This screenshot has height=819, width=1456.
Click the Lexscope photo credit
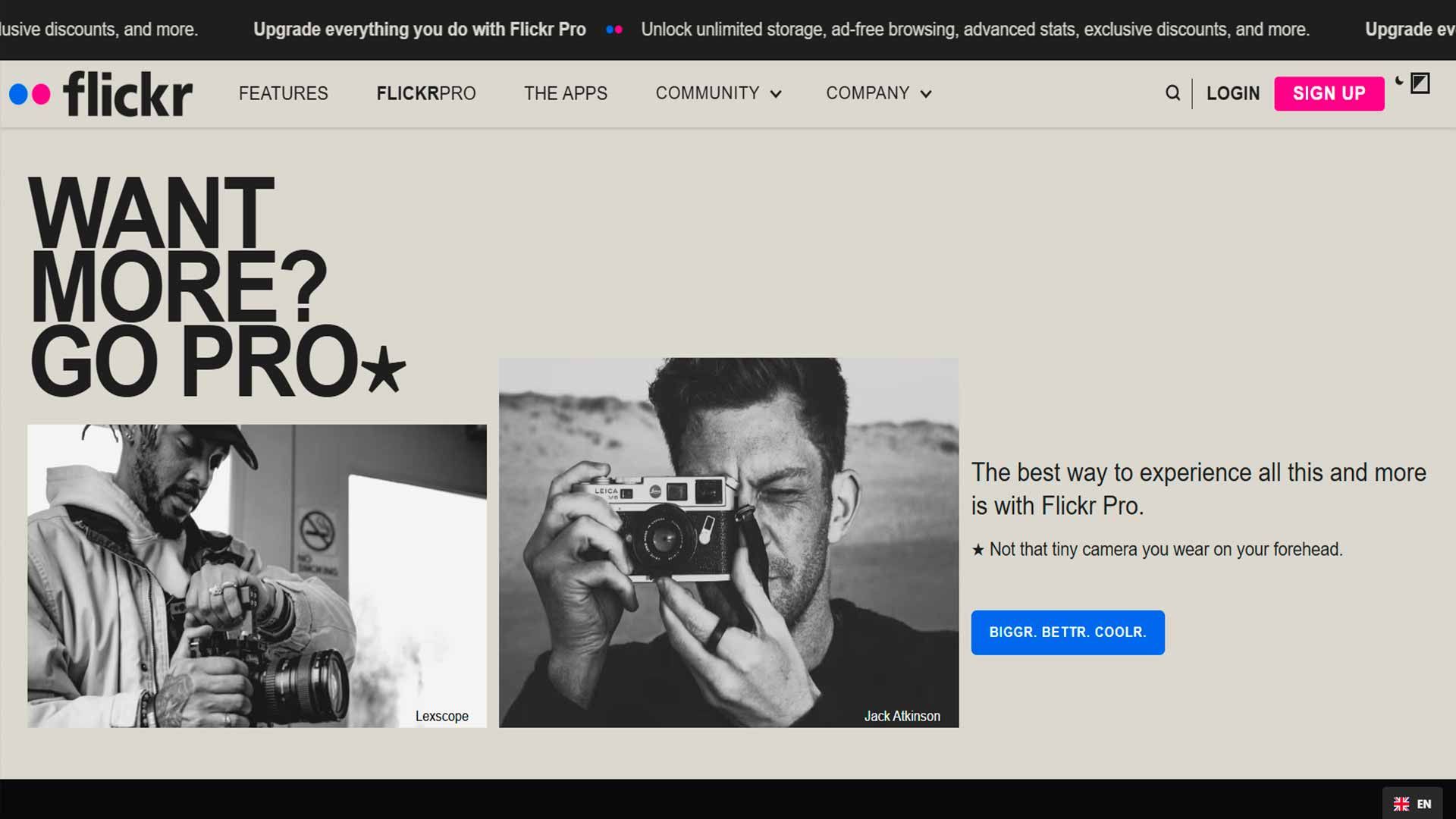pos(442,716)
